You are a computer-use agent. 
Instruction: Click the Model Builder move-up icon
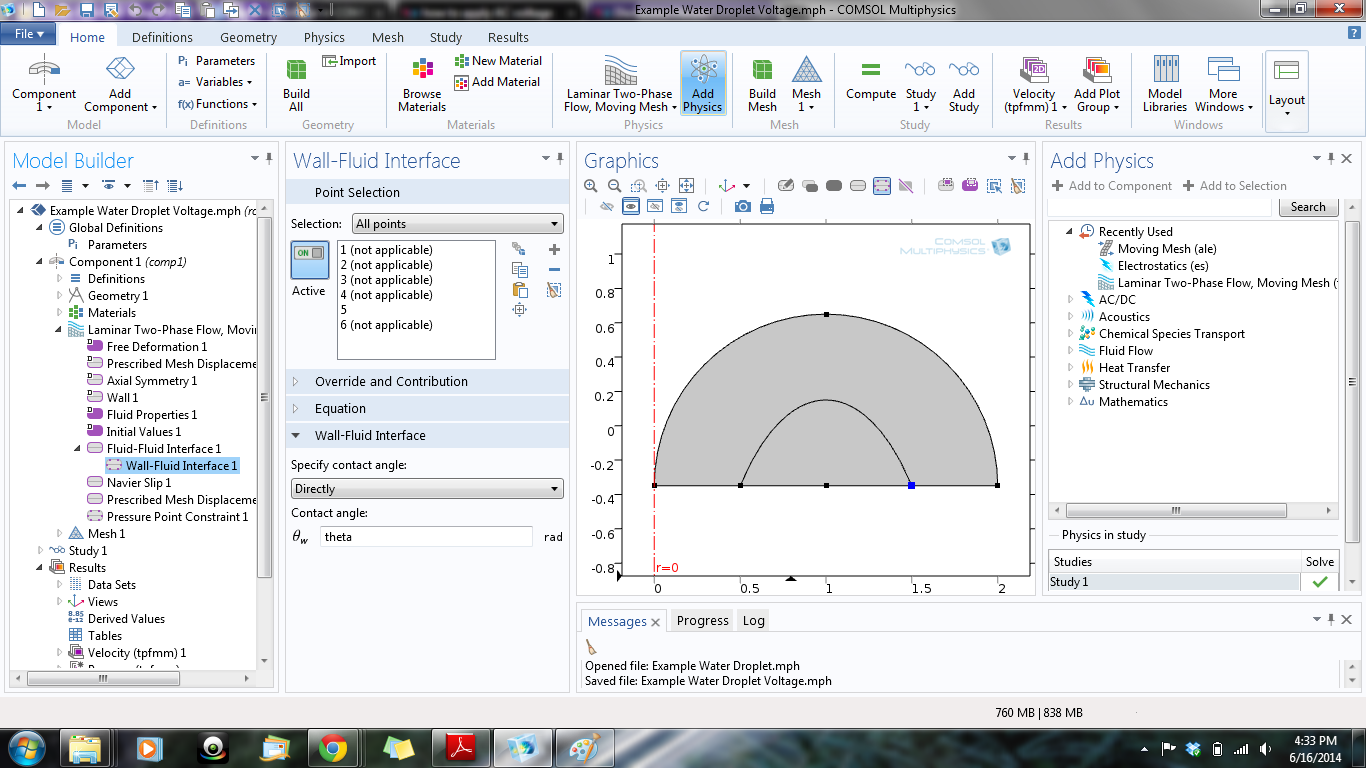tap(151, 186)
